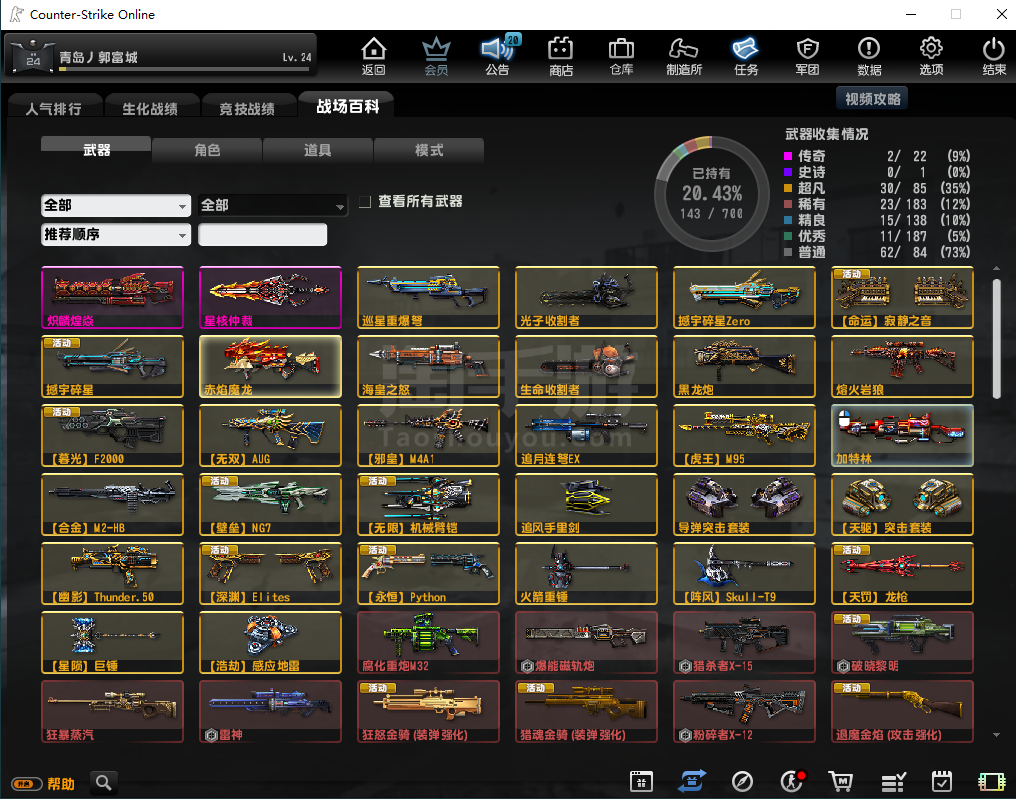Click the scroll up arrow of weapon list

tap(997, 268)
